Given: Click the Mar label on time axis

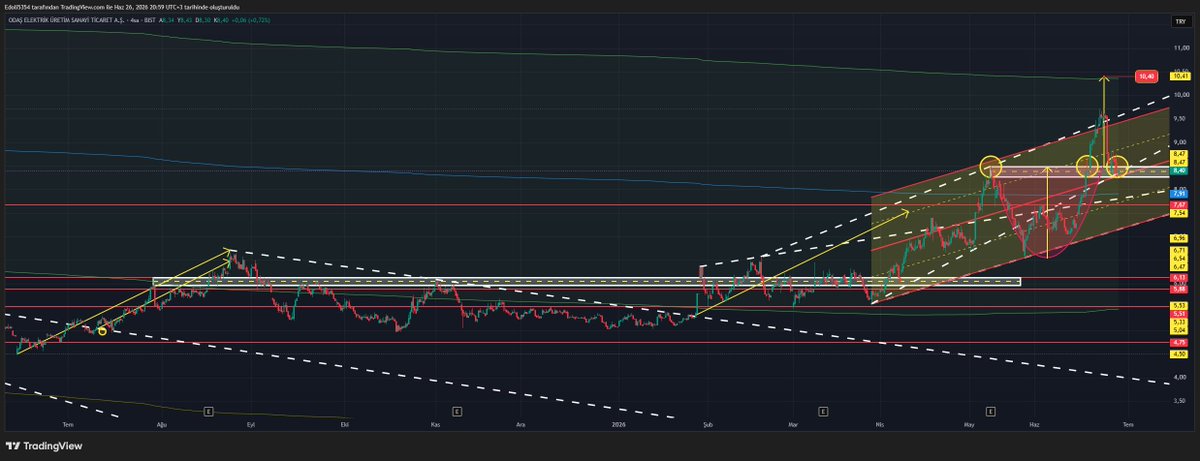Looking at the screenshot, I should coord(793,424).
